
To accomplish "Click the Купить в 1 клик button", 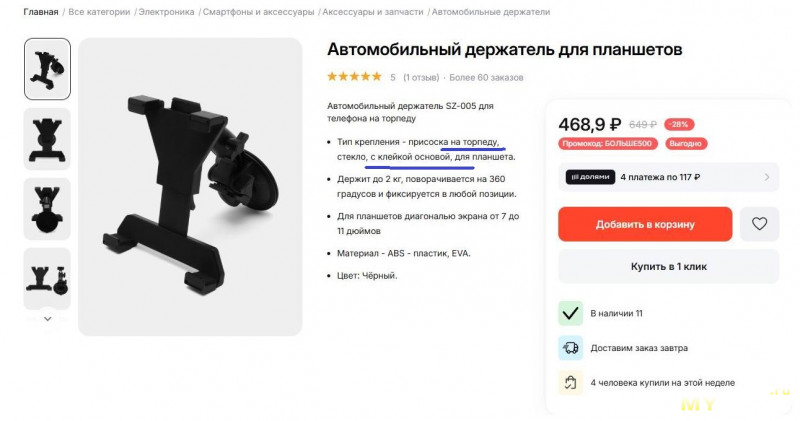I will click(668, 266).
